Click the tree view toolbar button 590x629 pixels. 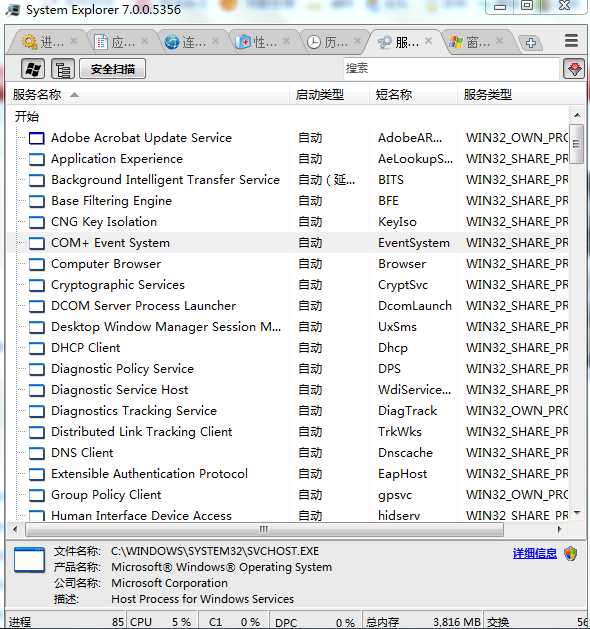coord(63,69)
